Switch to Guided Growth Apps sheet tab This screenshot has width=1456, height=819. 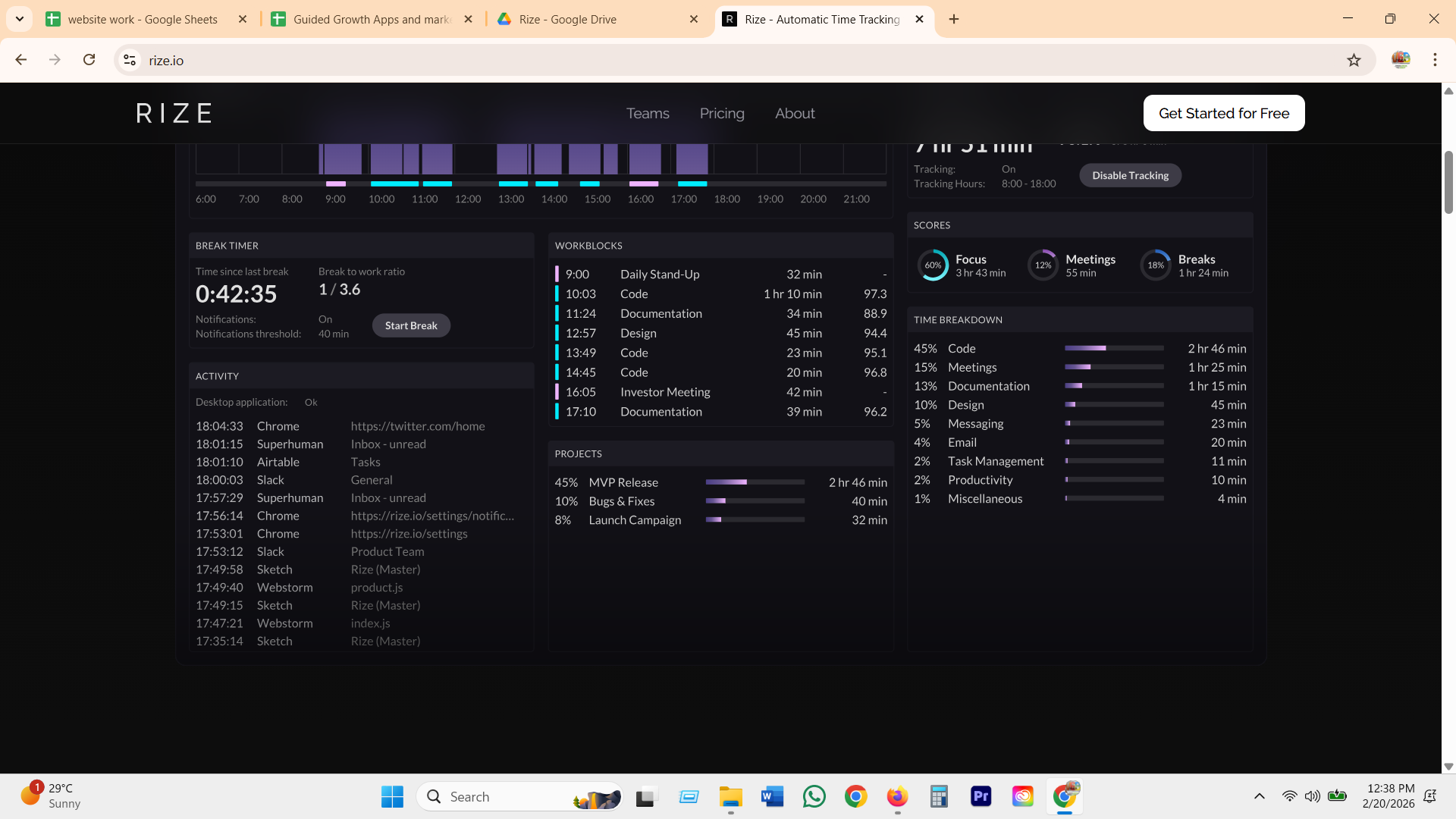372,19
